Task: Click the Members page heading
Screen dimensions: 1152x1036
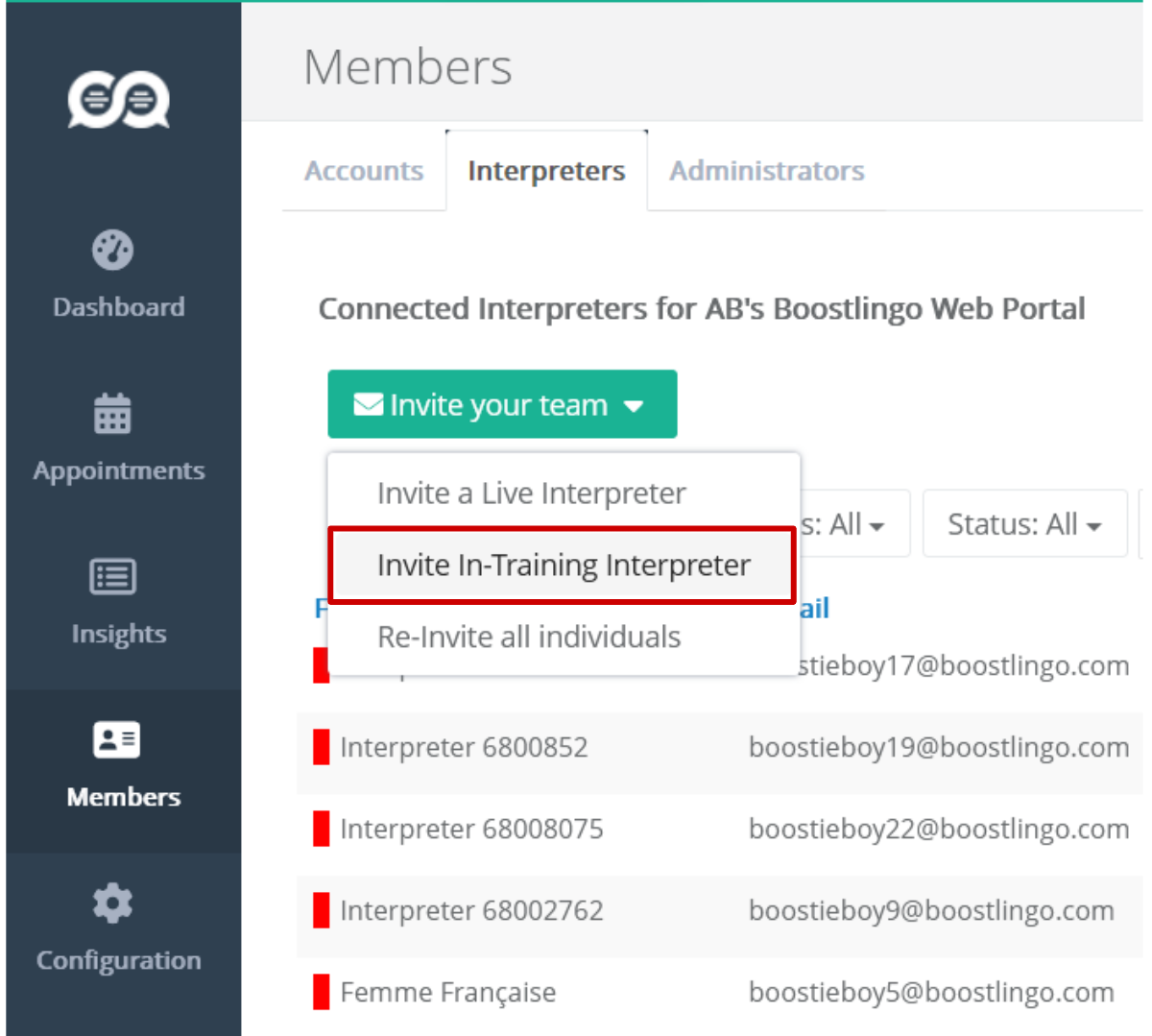Action: 408,67
